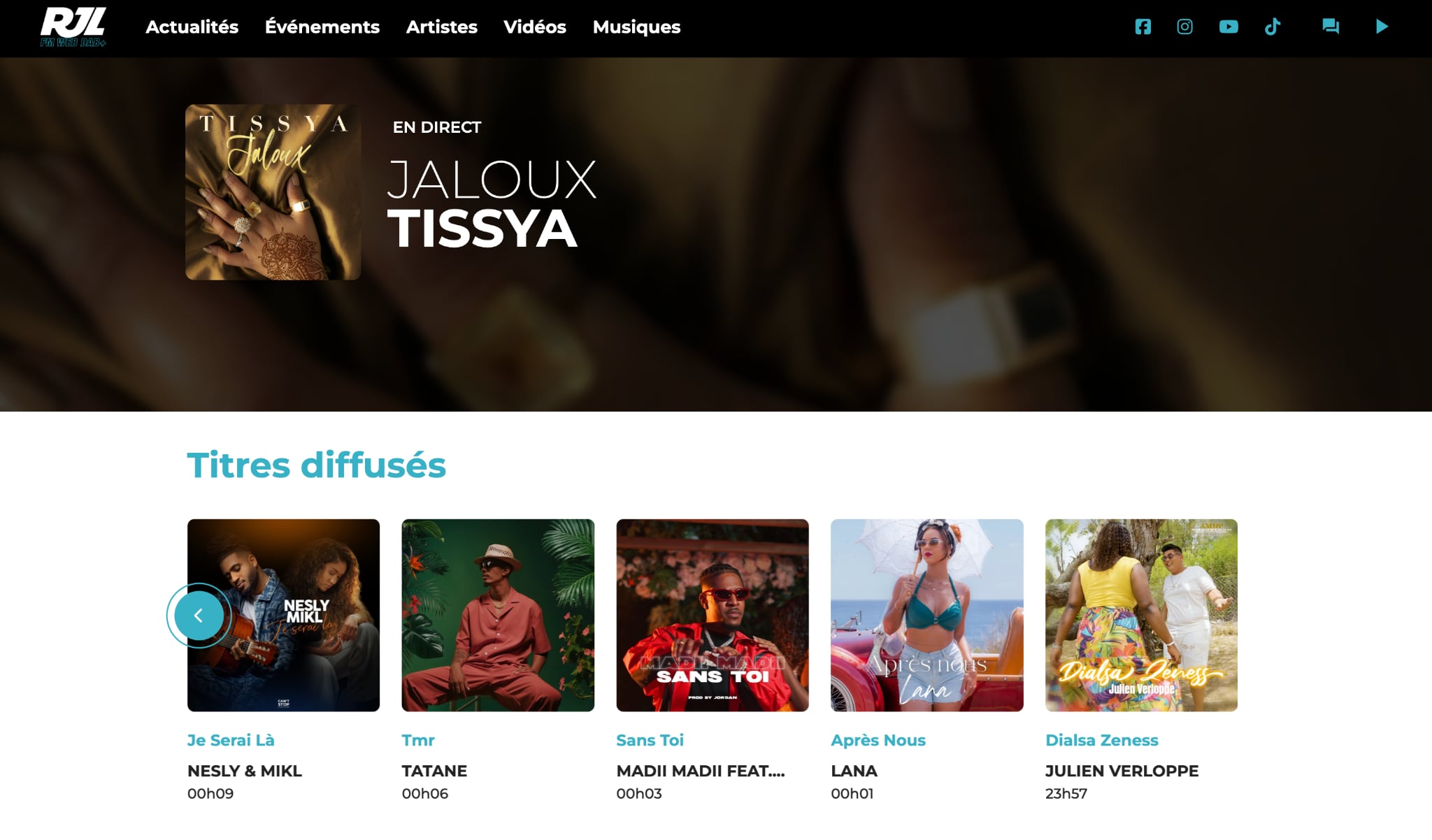Screen dimensions: 1432x840
Task: Open the Événements menu item
Action: 322,27
